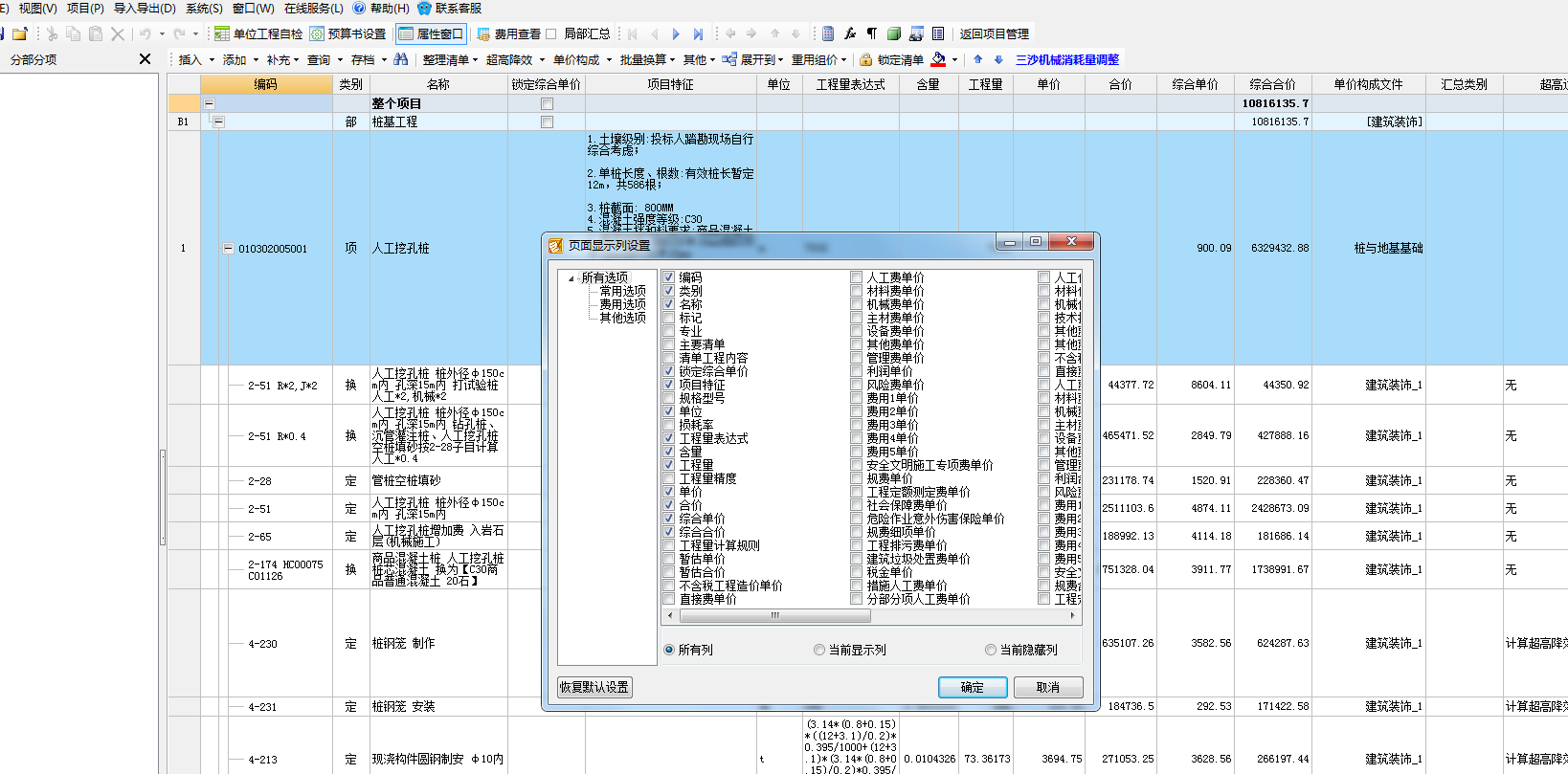The width and height of the screenshot is (1568, 774).
Task: Click 确定 button in dialog
Action: tap(973, 687)
